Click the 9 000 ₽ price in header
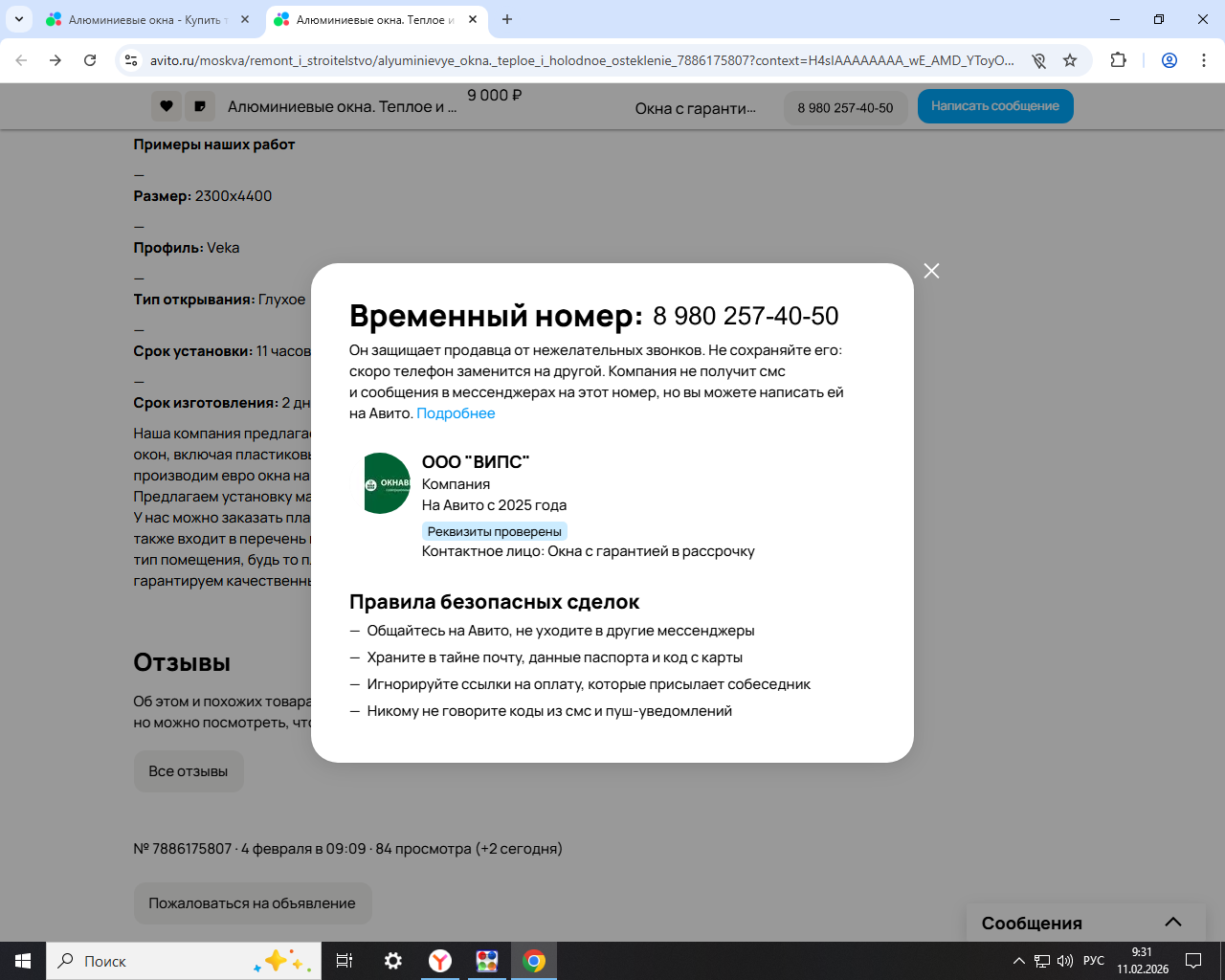The image size is (1225, 980). coord(495,96)
